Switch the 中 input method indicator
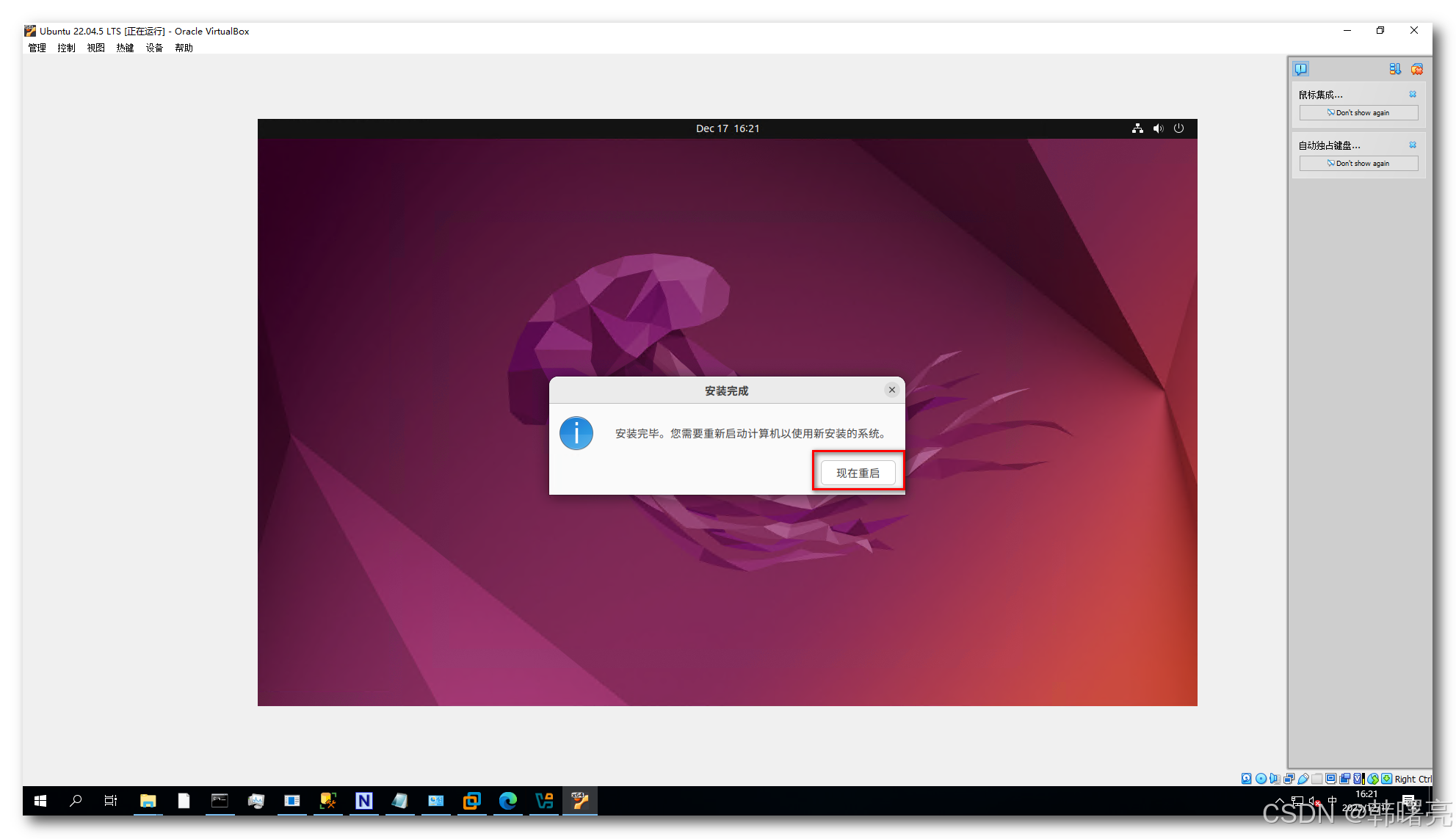The width and height of the screenshot is (1456, 839). tap(1332, 801)
